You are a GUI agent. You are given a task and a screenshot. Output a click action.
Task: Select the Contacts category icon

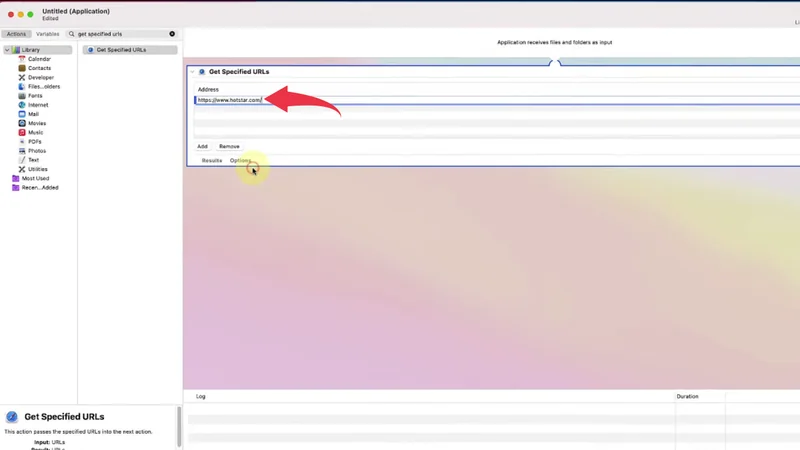tap(22, 68)
